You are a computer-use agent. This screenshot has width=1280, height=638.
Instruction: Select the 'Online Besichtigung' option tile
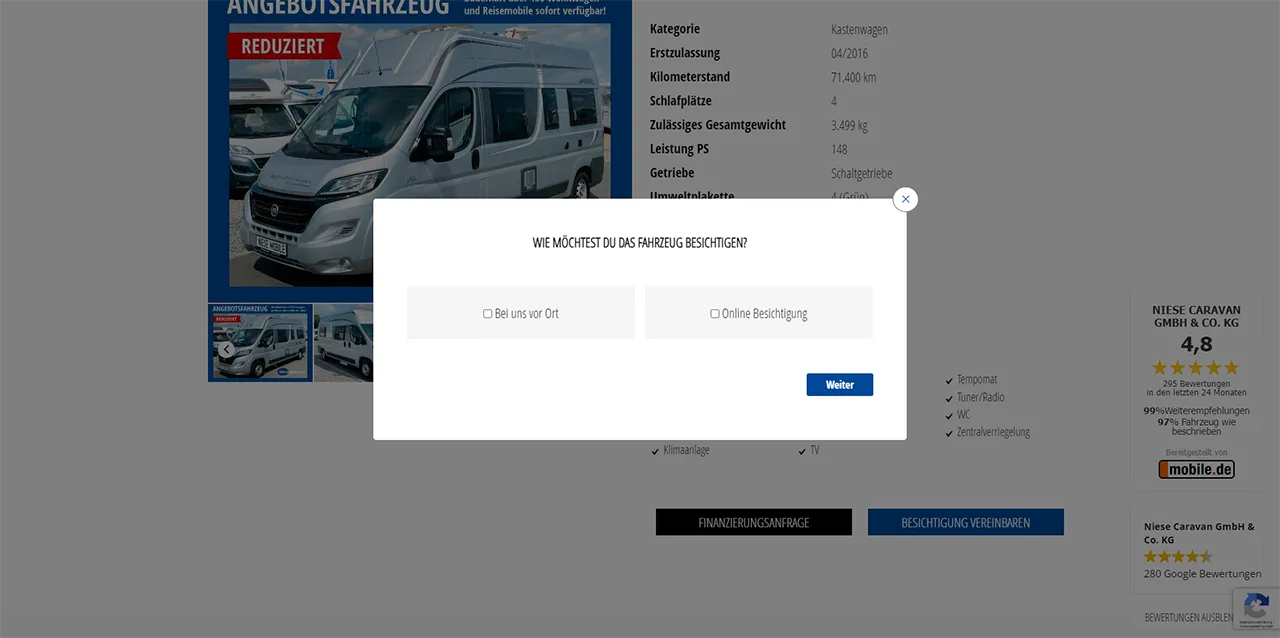click(x=759, y=313)
